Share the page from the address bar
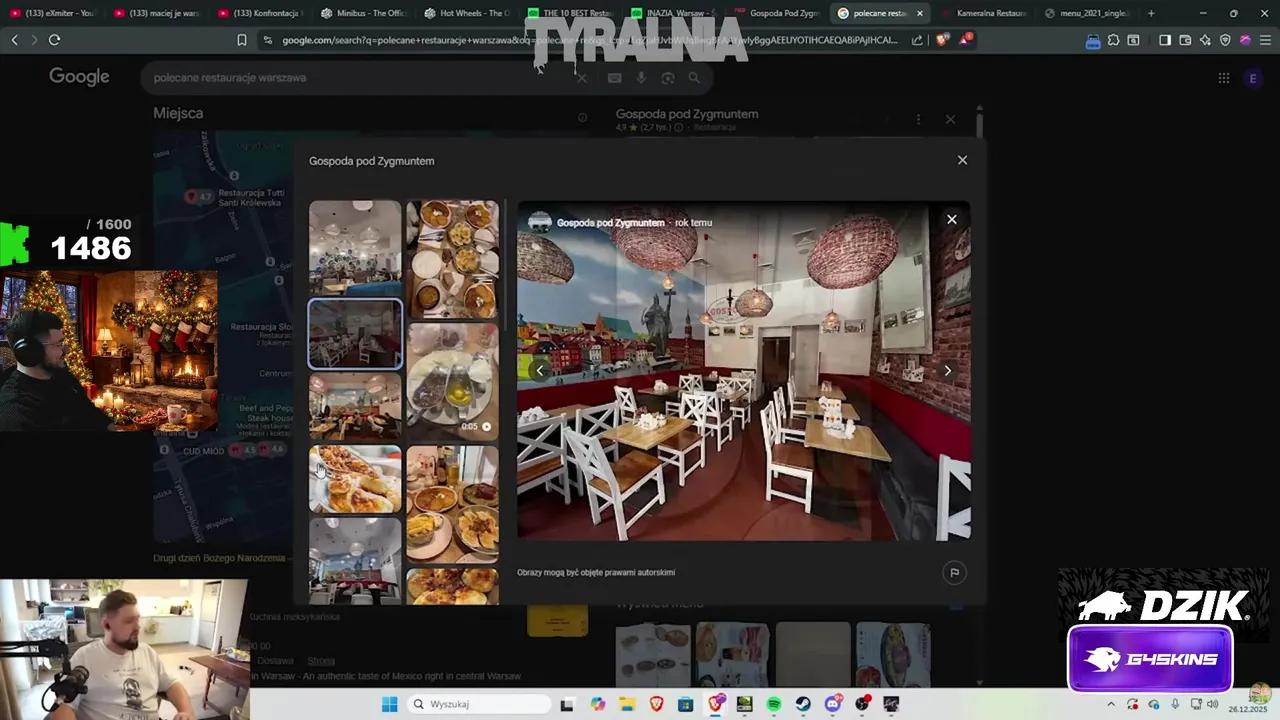The width and height of the screenshot is (1280, 720). [918, 40]
